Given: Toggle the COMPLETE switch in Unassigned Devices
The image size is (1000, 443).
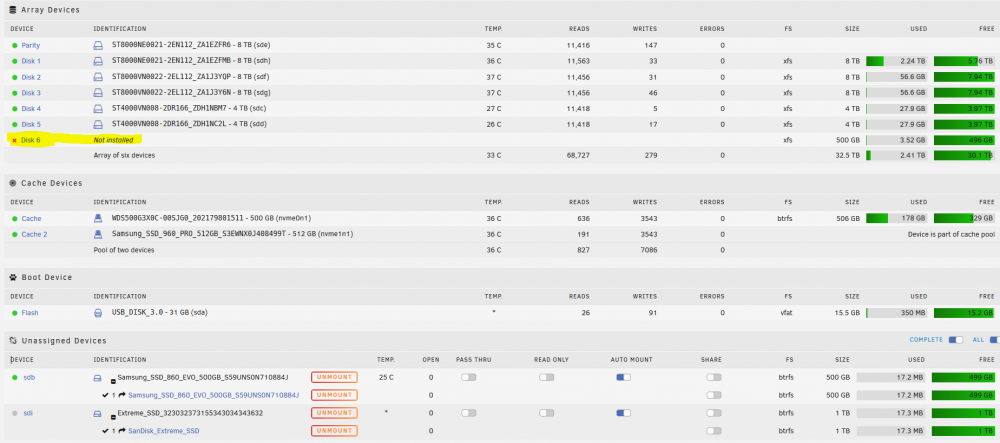Looking at the screenshot, I should pyautogui.click(x=955, y=340).
